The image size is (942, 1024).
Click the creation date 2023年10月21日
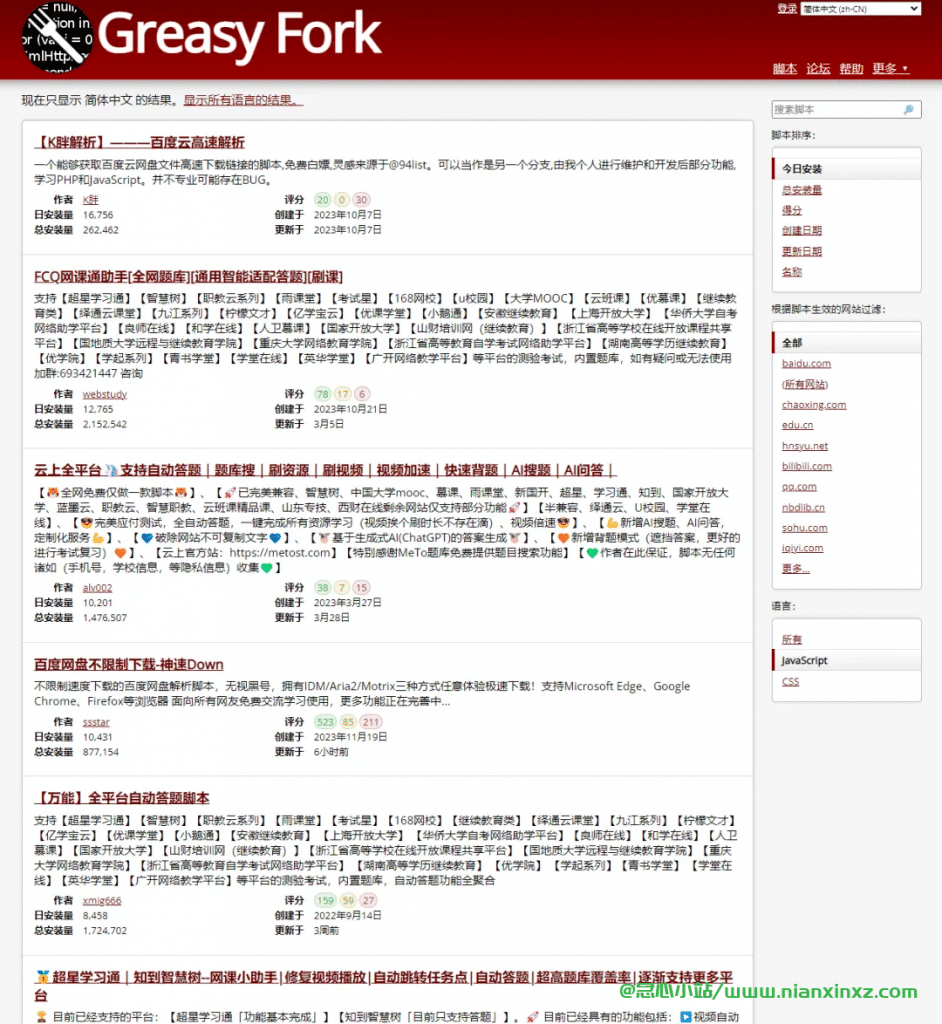[350, 409]
